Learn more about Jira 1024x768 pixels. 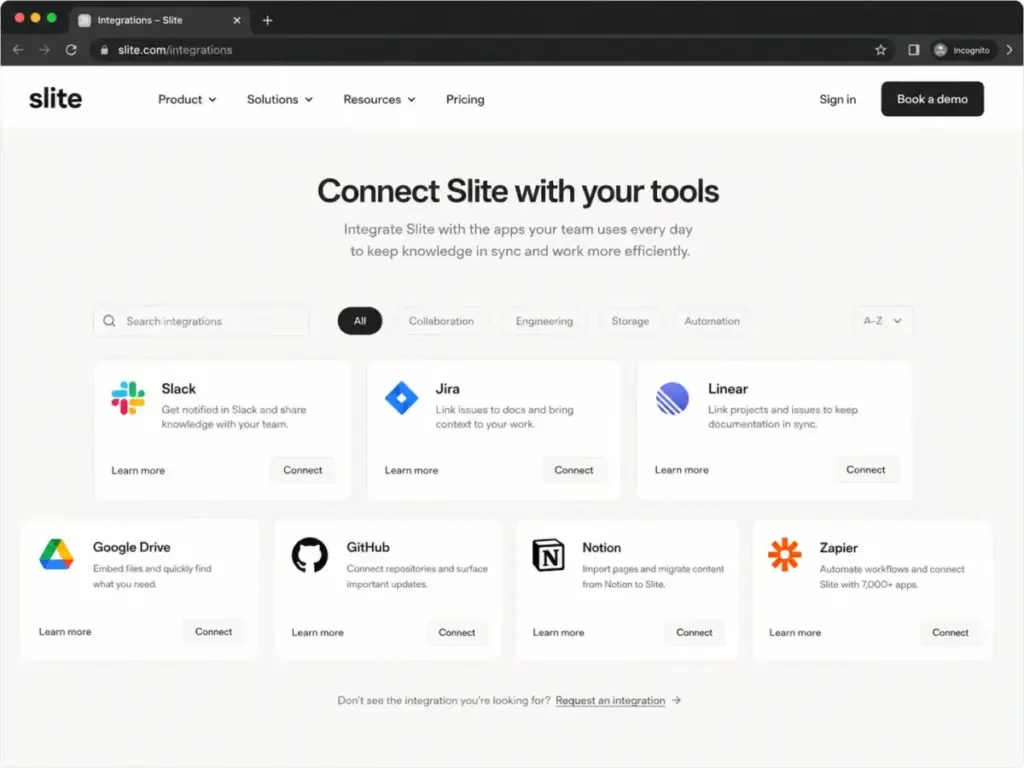point(411,470)
